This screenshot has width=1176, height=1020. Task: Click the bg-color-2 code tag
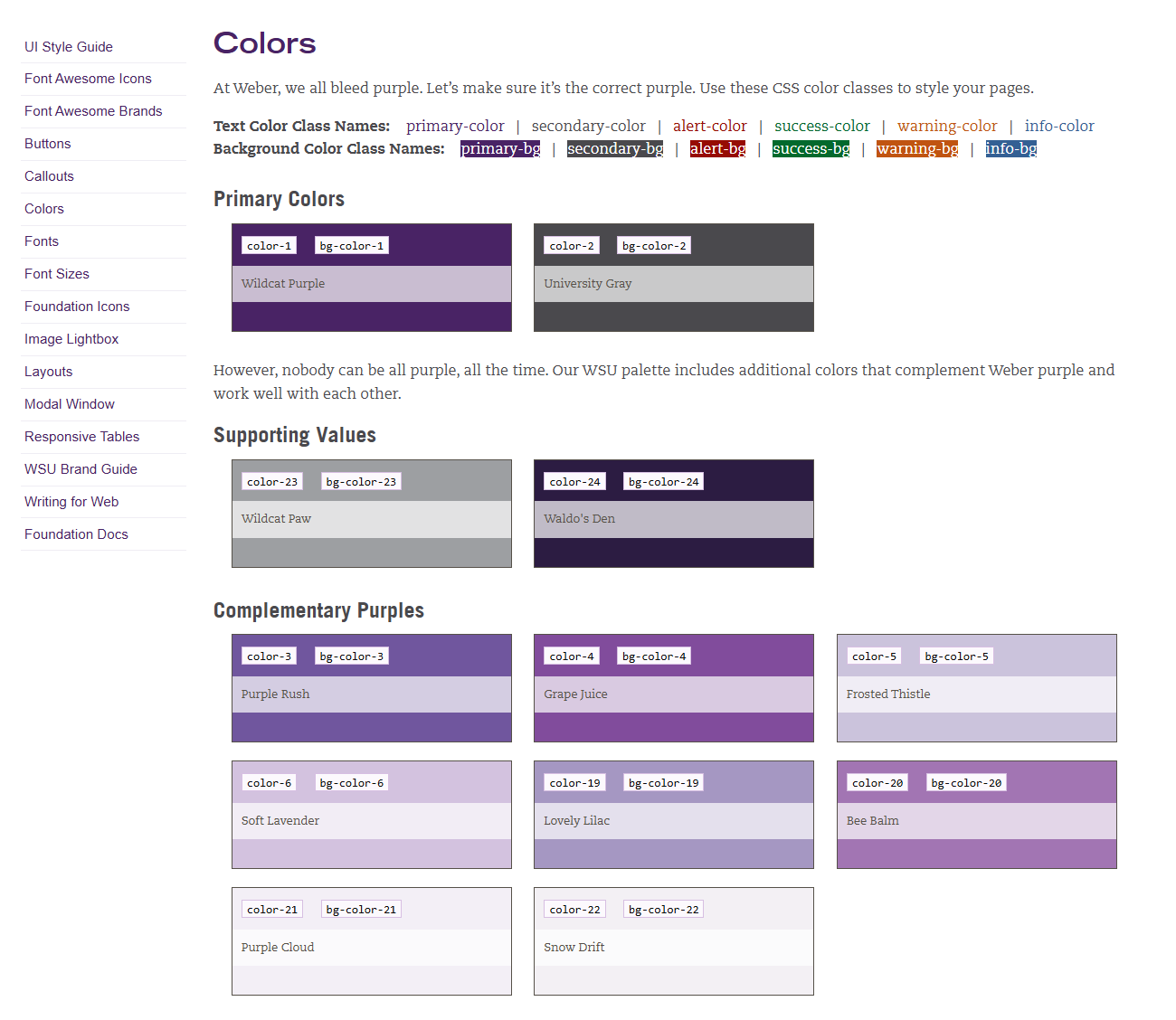point(654,245)
